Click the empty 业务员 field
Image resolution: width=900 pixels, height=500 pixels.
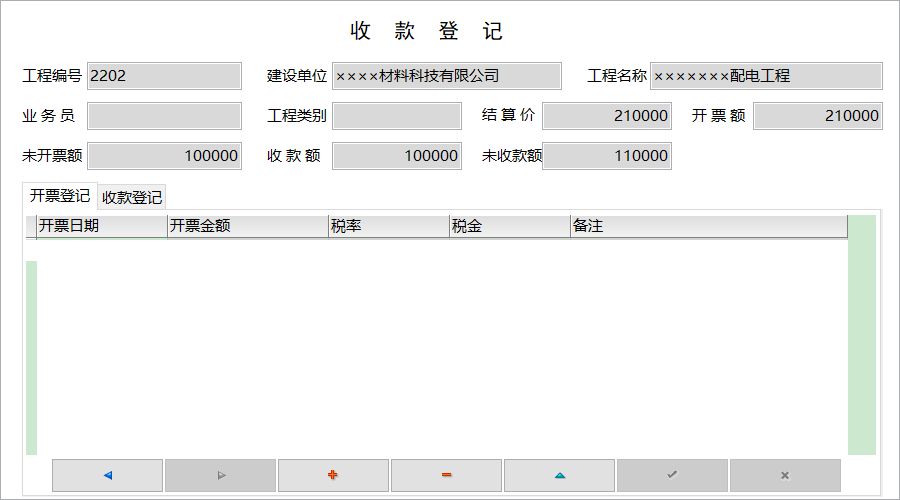[x=164, y=116]
